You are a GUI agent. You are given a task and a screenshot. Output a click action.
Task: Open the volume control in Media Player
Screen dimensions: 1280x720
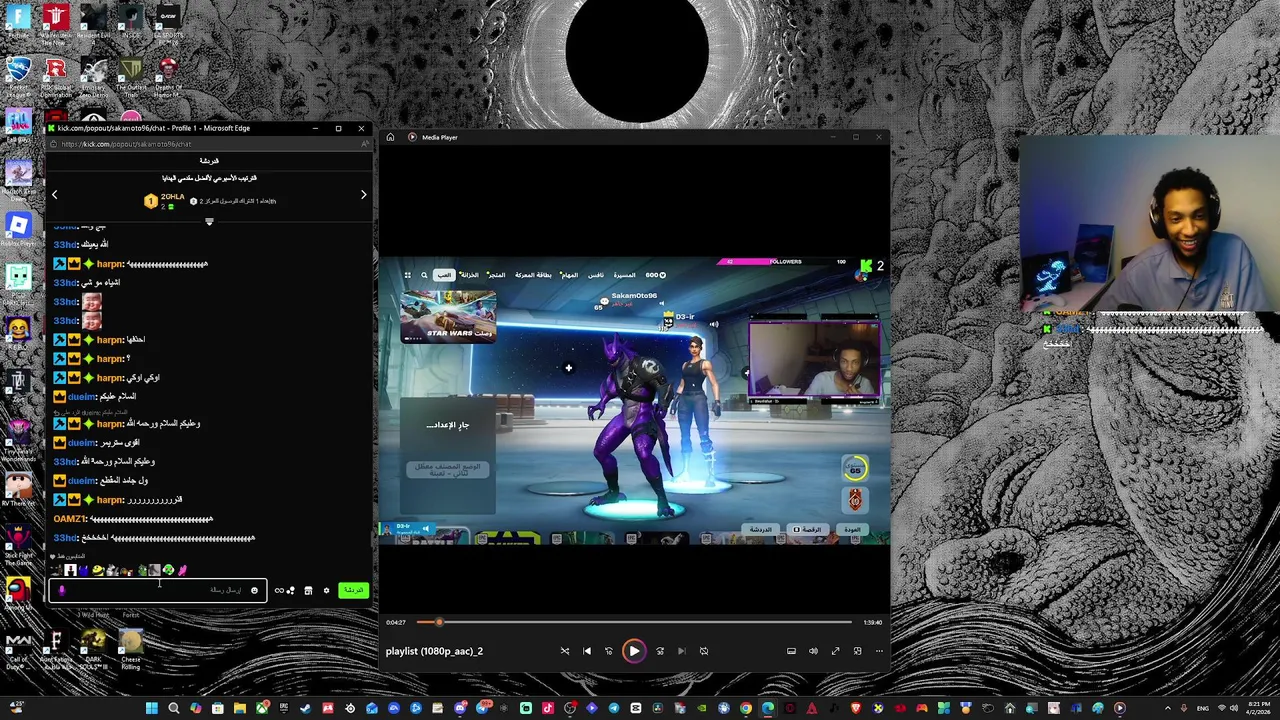pyautogui.click(x=813, y=651)
